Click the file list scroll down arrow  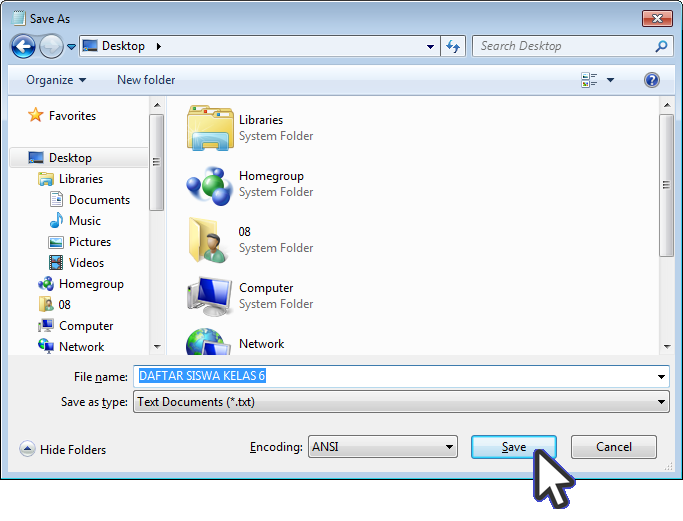point(666,347)
